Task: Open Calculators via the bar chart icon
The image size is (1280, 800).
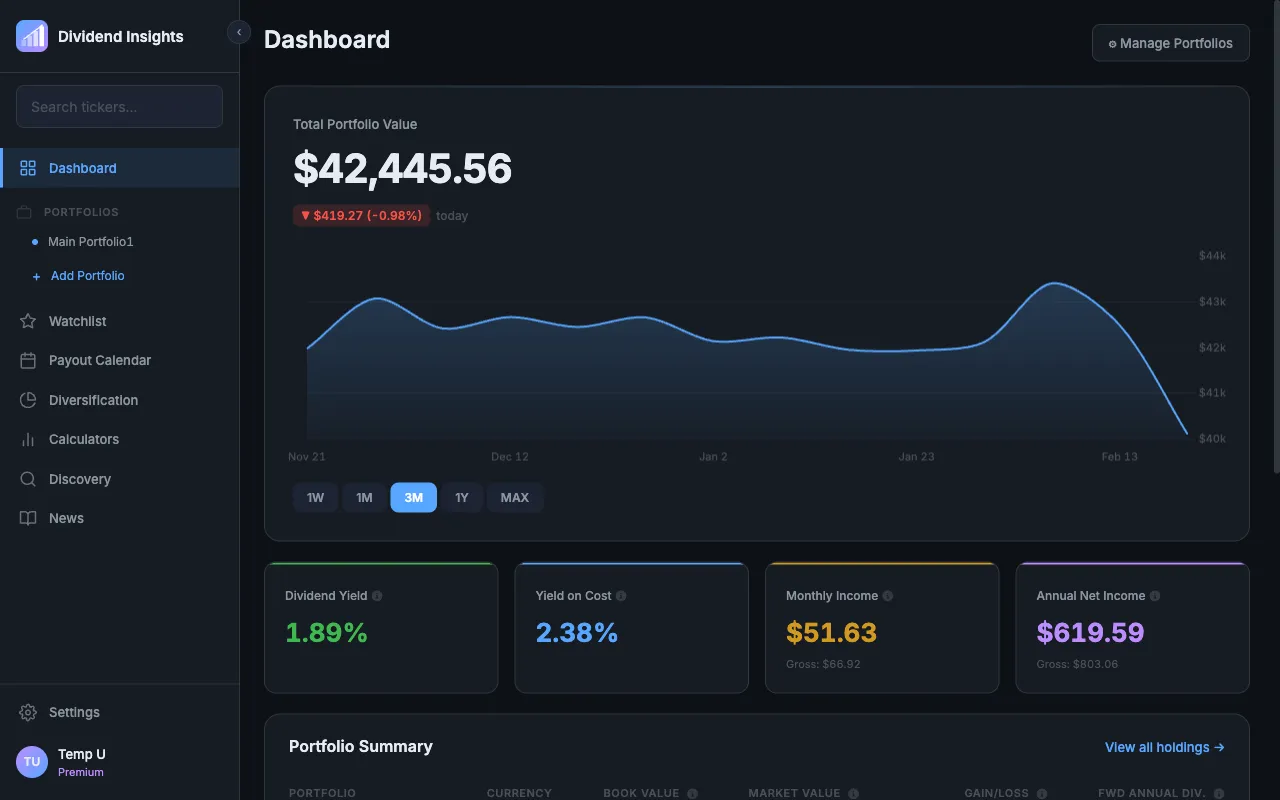Action: (28, 439)
